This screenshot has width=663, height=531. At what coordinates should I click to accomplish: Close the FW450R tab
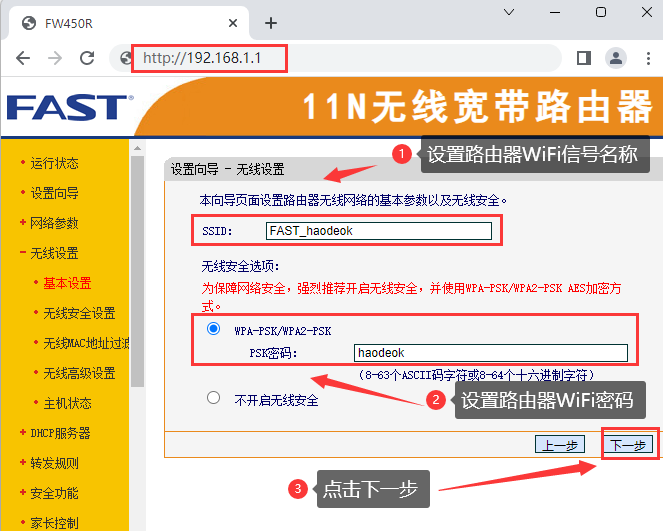pyautogui.click(x=233, y=23)
